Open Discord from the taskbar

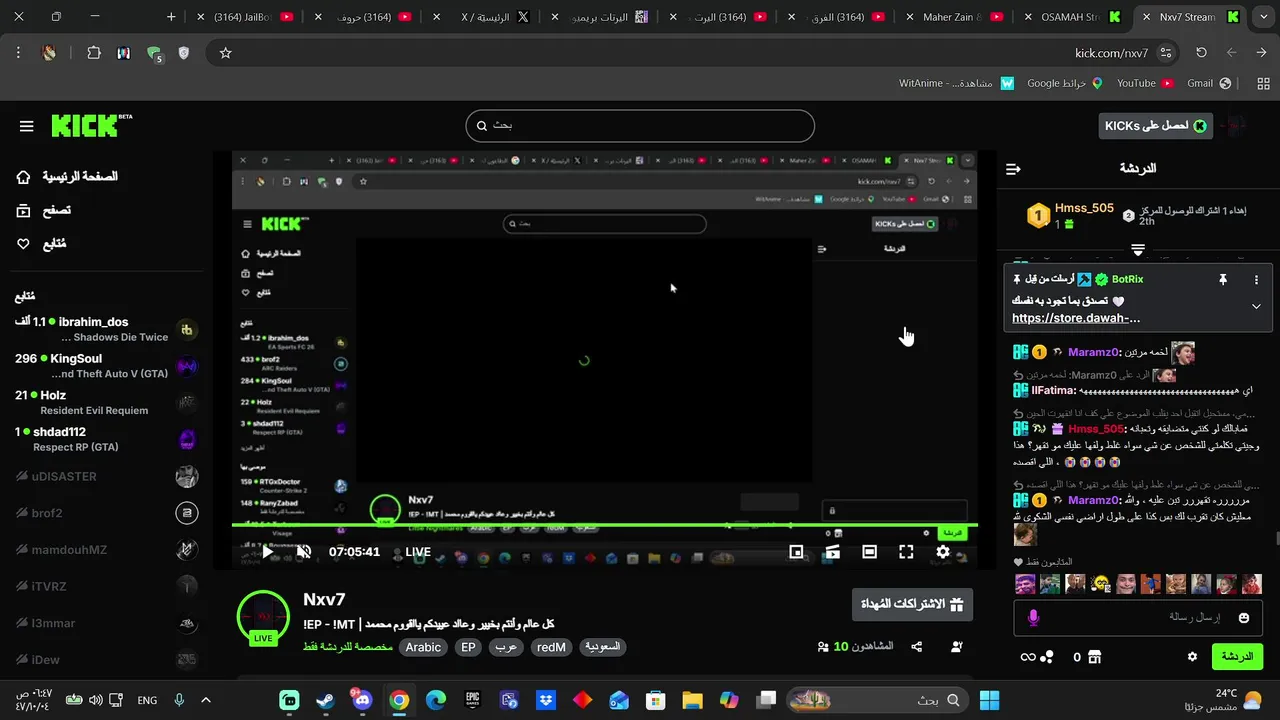(x=361, y=700)
